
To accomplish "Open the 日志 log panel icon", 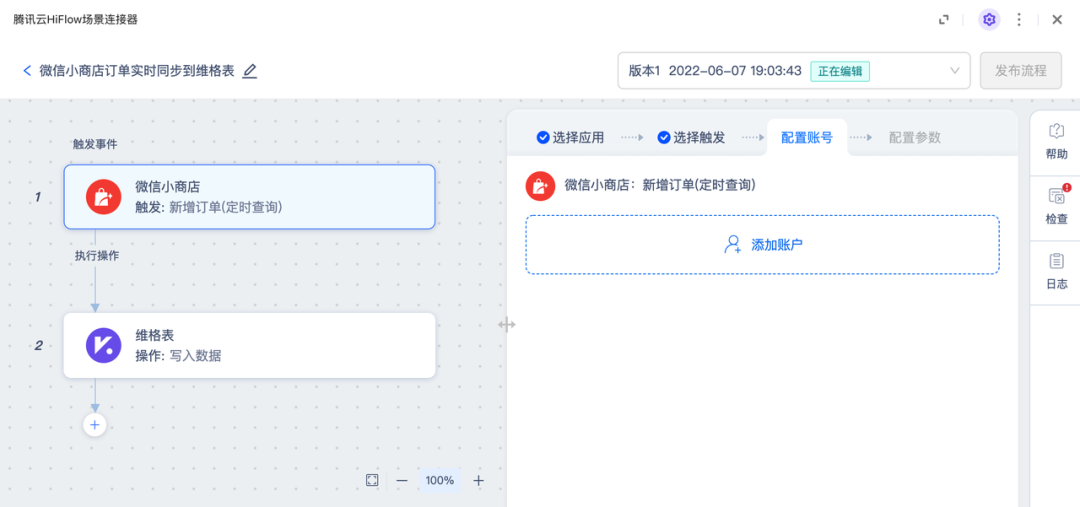I will click(x=1056, y=271).
